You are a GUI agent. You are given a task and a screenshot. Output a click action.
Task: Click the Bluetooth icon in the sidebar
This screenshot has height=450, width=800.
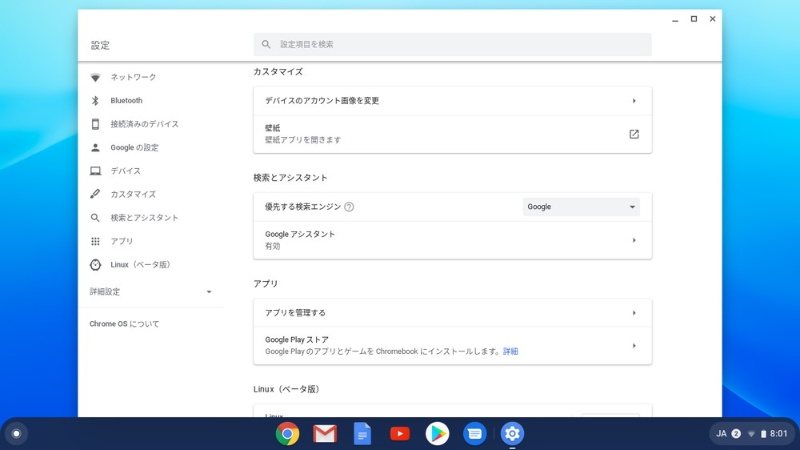click(x=95, y=101)
